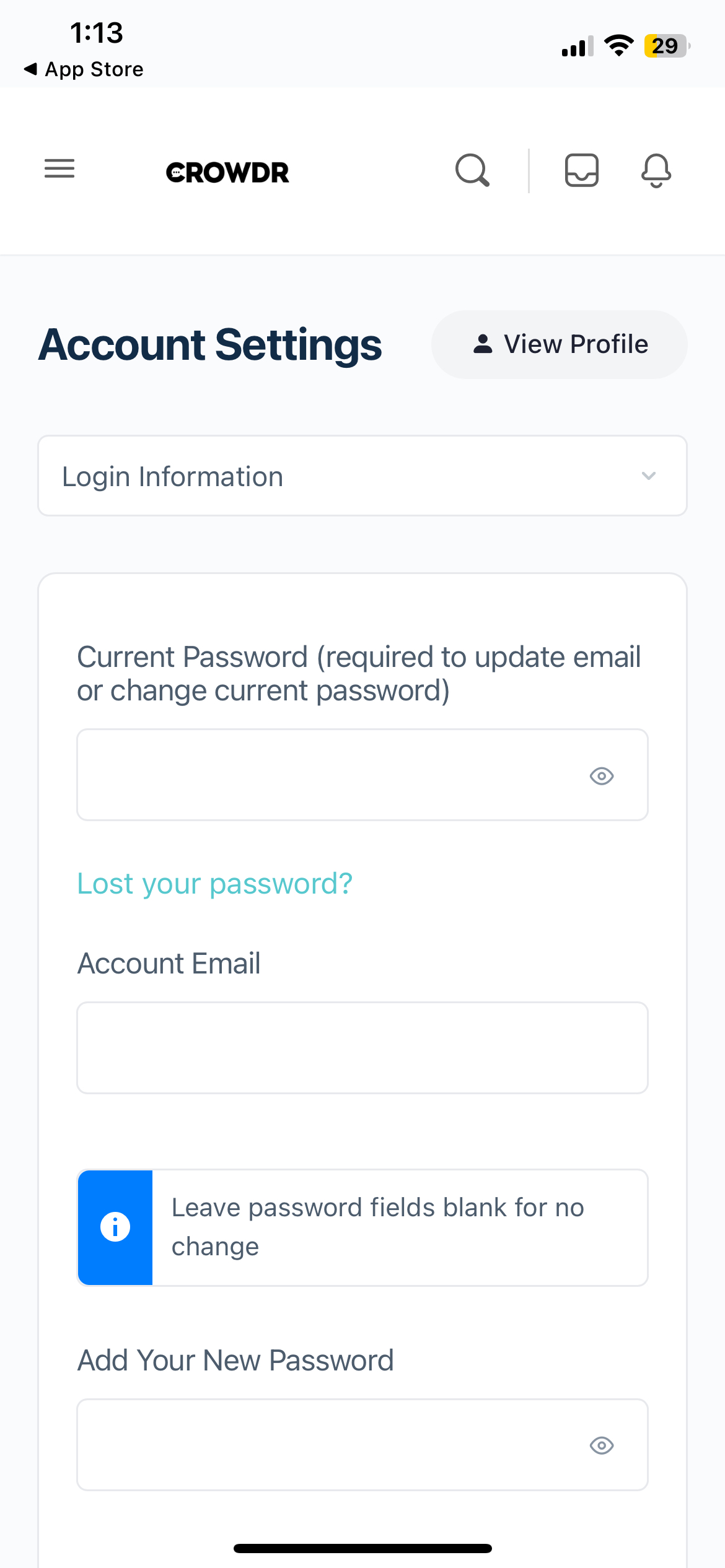Viewport: 725px width, 1568px height.
Task: Go back to App Store
Action: tap(84, 69)
